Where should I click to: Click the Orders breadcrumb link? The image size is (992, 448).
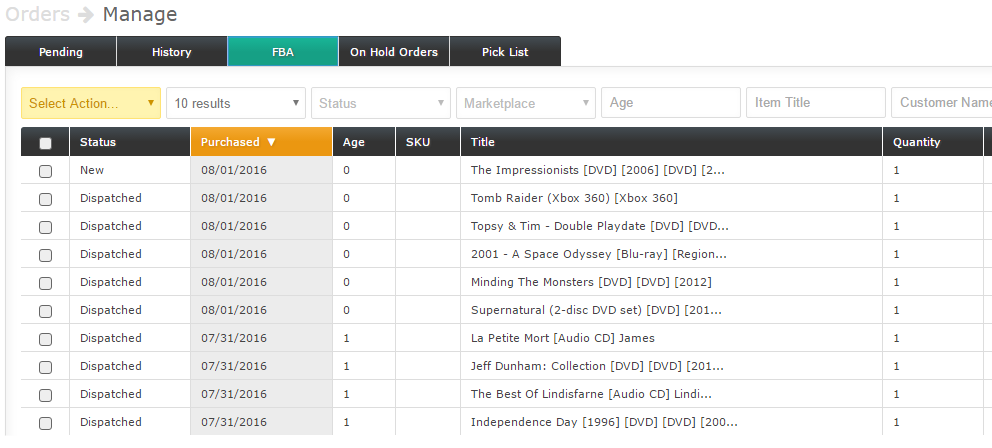[x=37, y=15]
